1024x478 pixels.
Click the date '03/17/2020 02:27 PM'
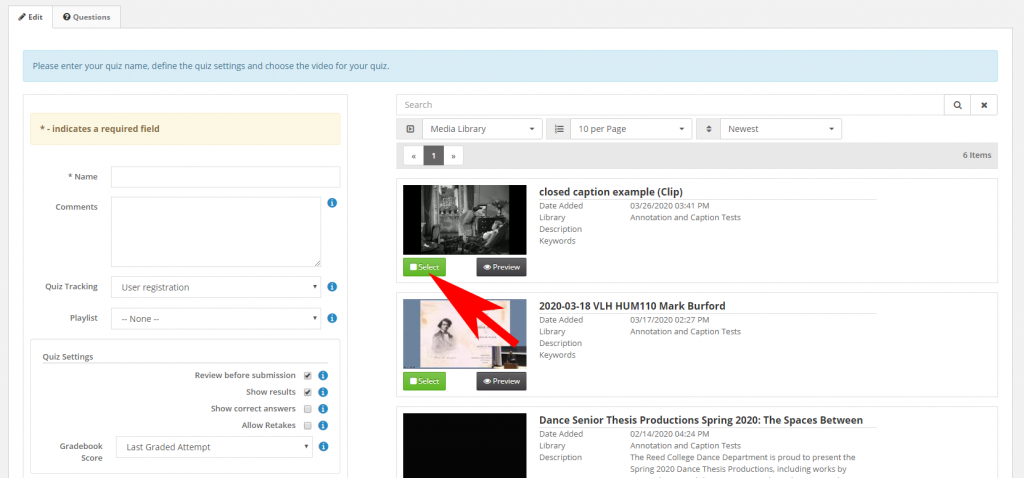(669, 320)
